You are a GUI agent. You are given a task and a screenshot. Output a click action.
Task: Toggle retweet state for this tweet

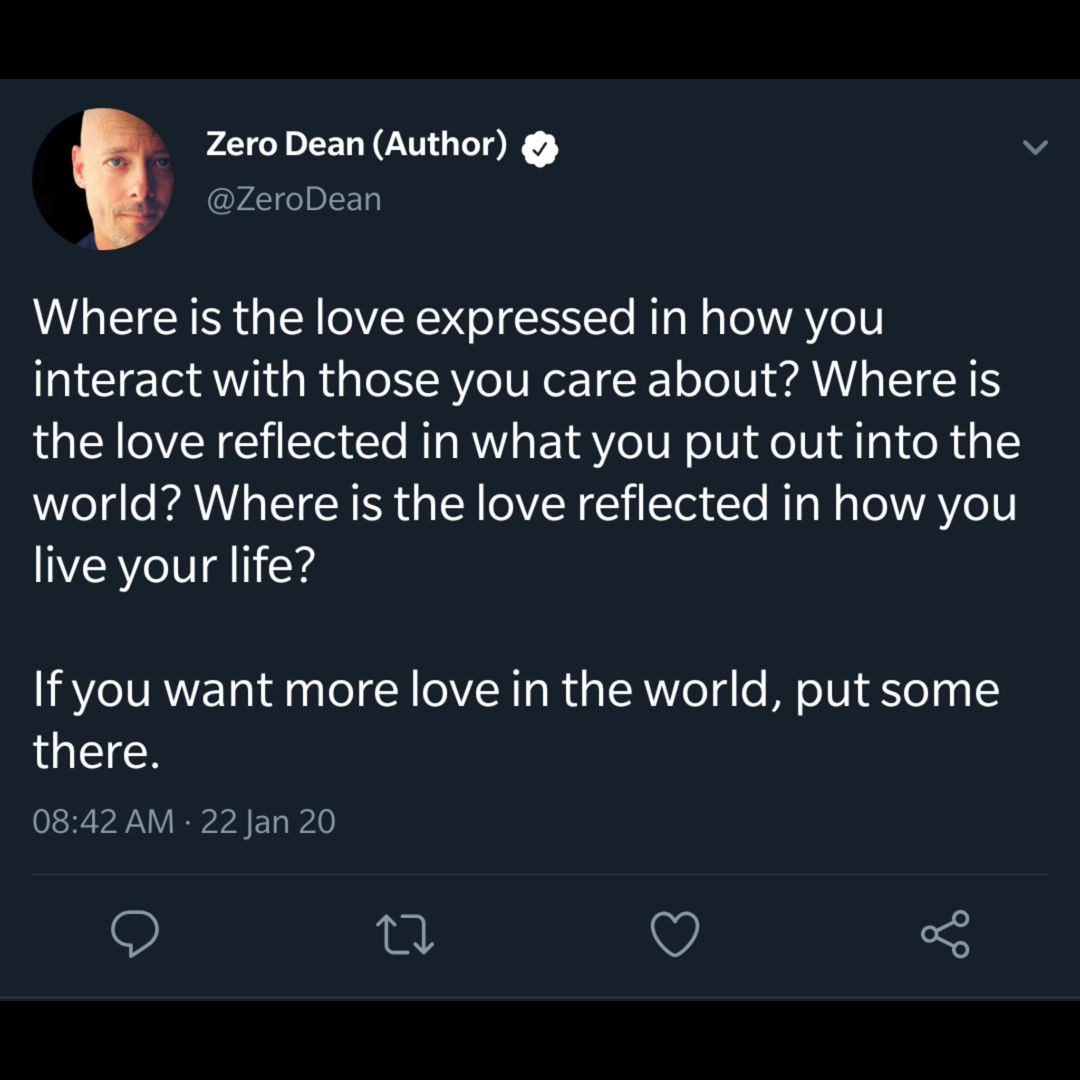[404, 934]
